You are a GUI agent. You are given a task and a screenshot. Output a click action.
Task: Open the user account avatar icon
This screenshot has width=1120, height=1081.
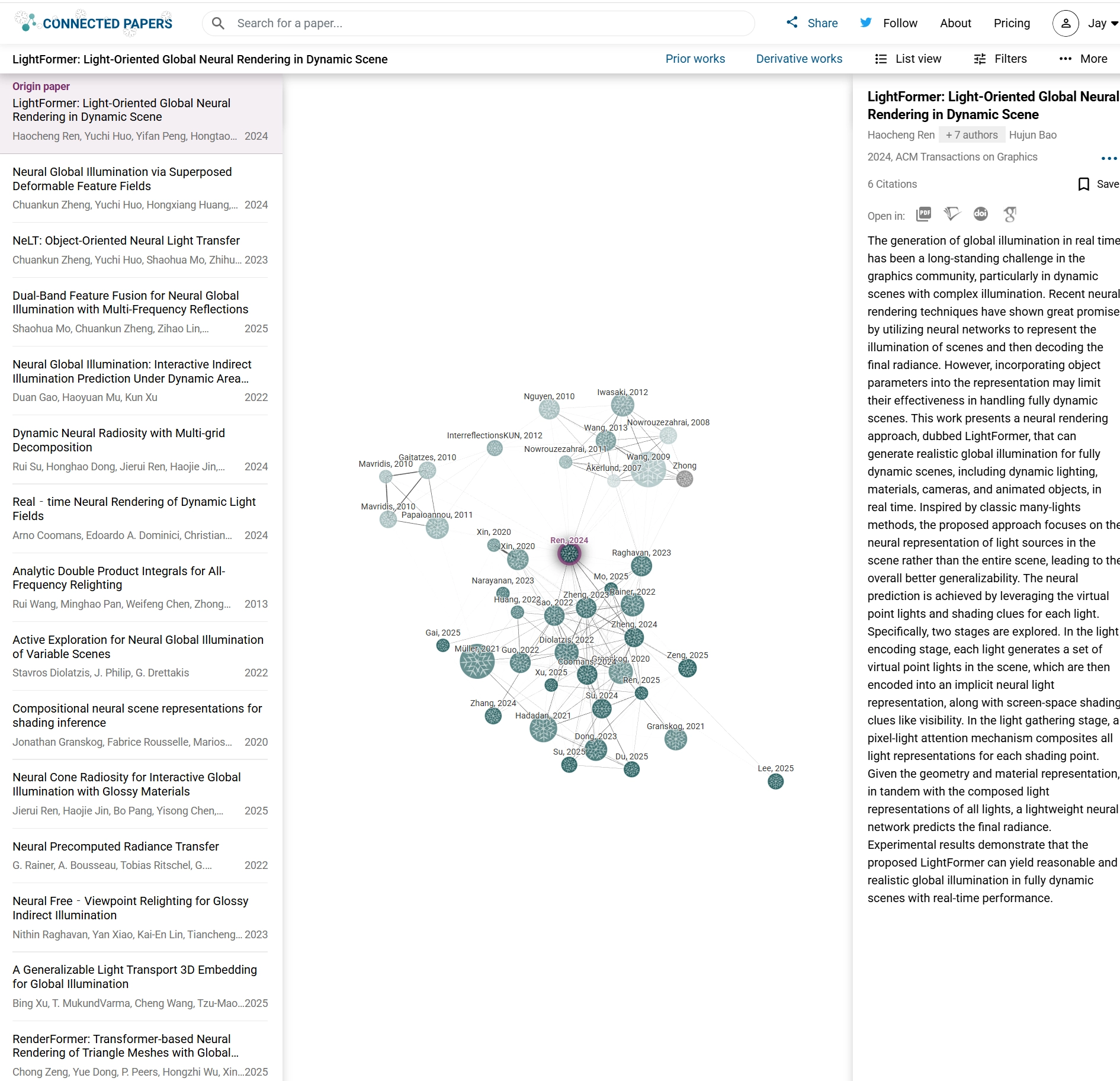1065,23
